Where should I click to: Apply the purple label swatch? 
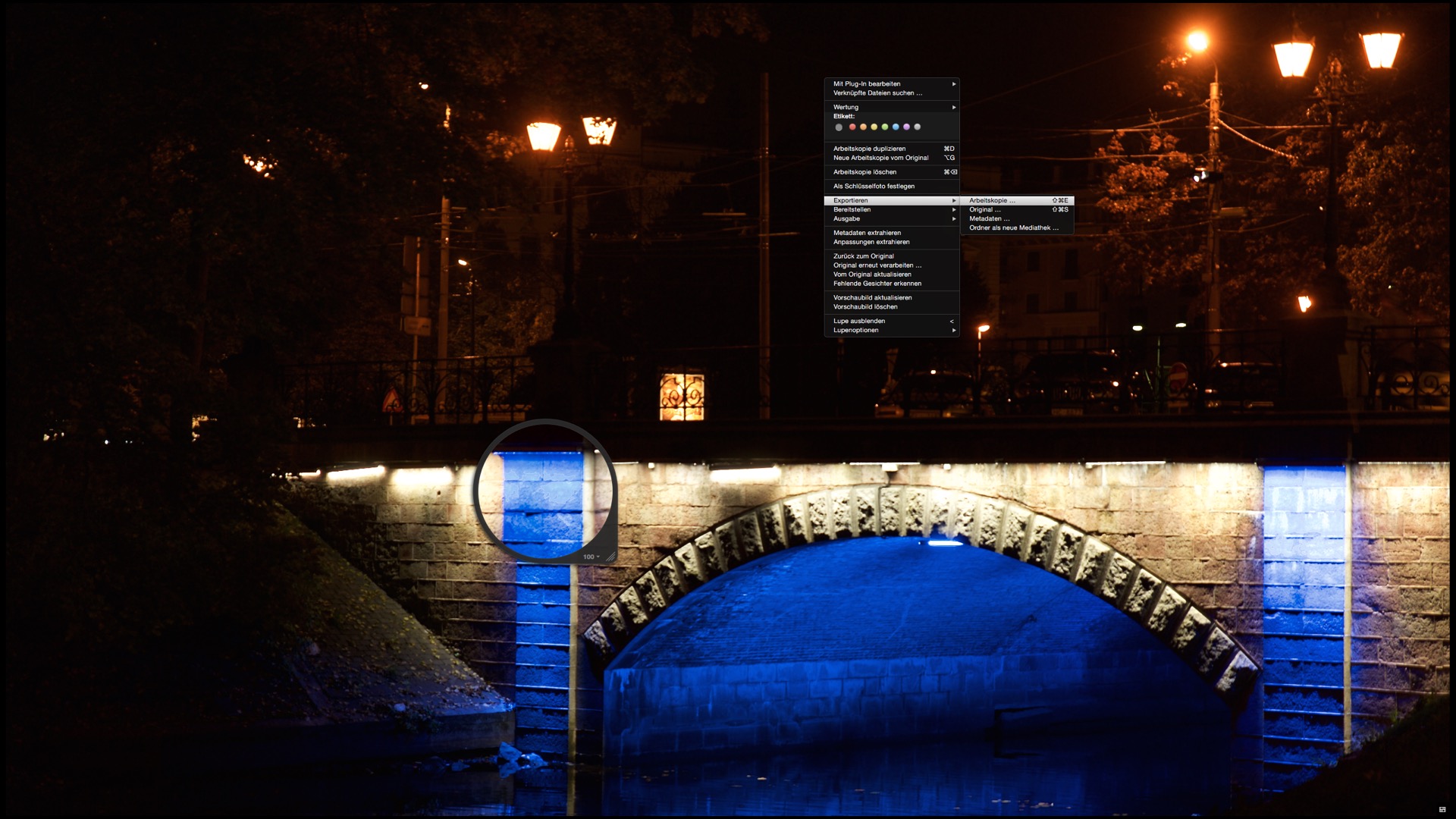pos(906,127)
